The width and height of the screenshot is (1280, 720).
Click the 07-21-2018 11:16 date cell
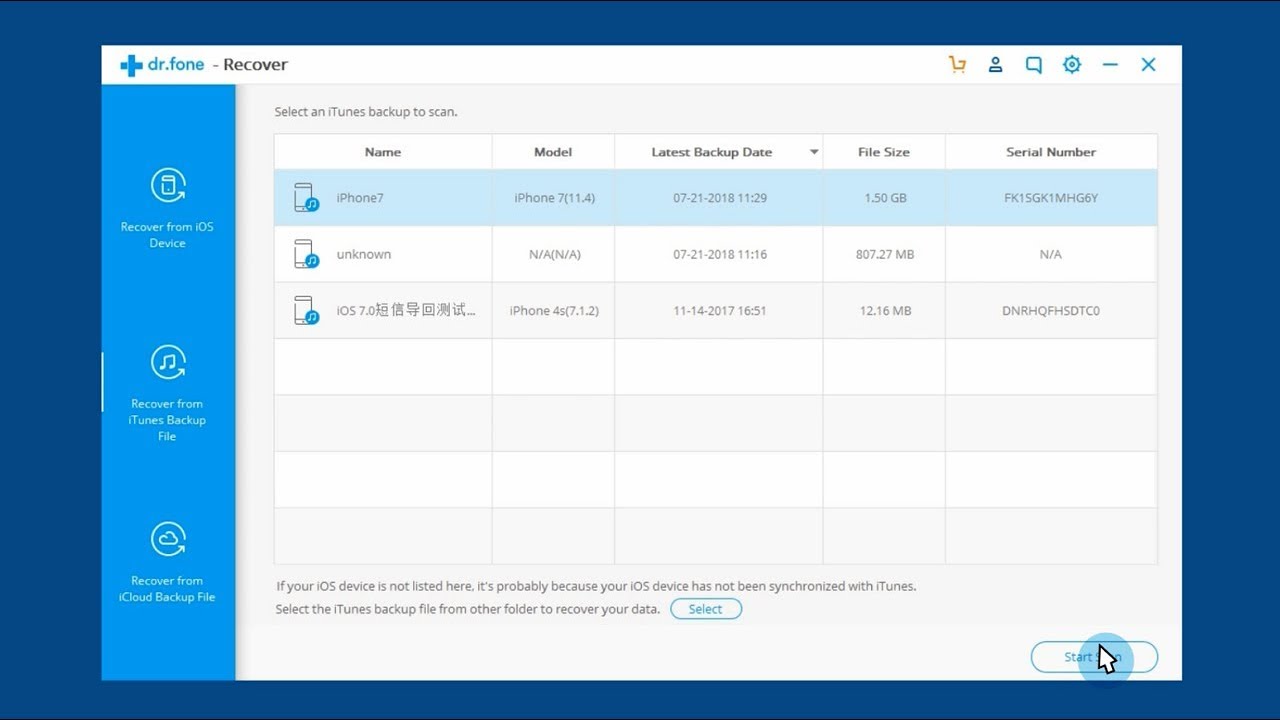pos(720,254)
